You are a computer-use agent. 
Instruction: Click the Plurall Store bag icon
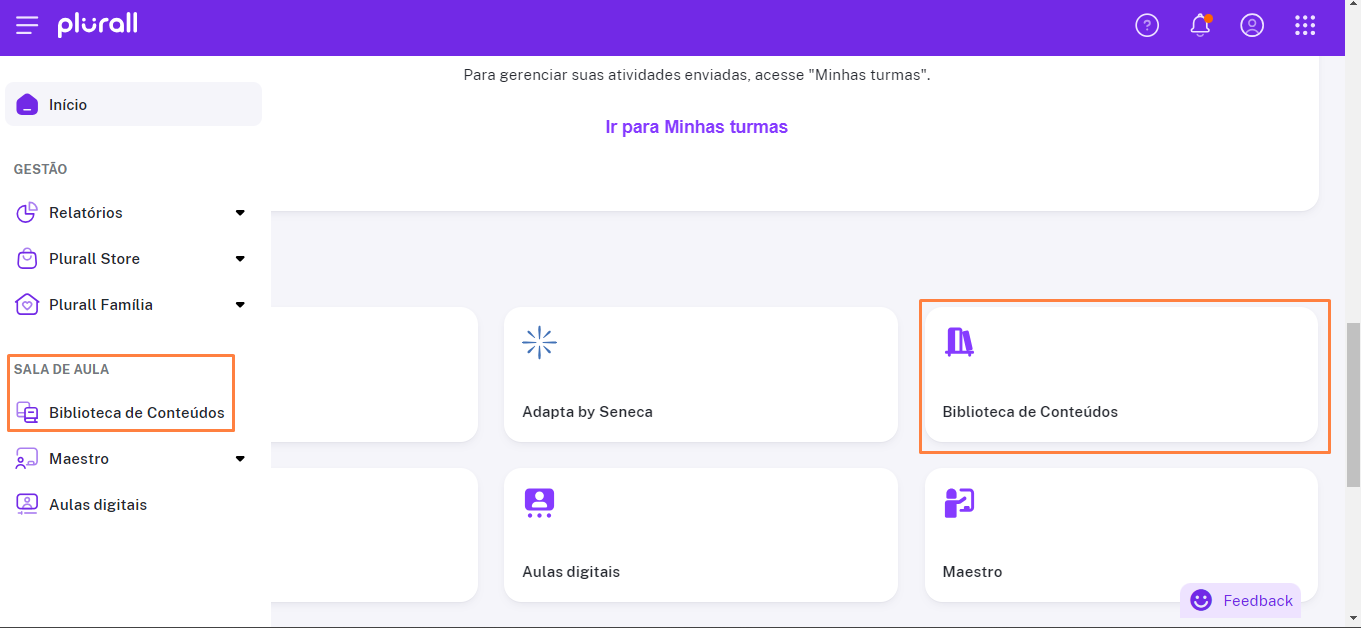[28, 259]
